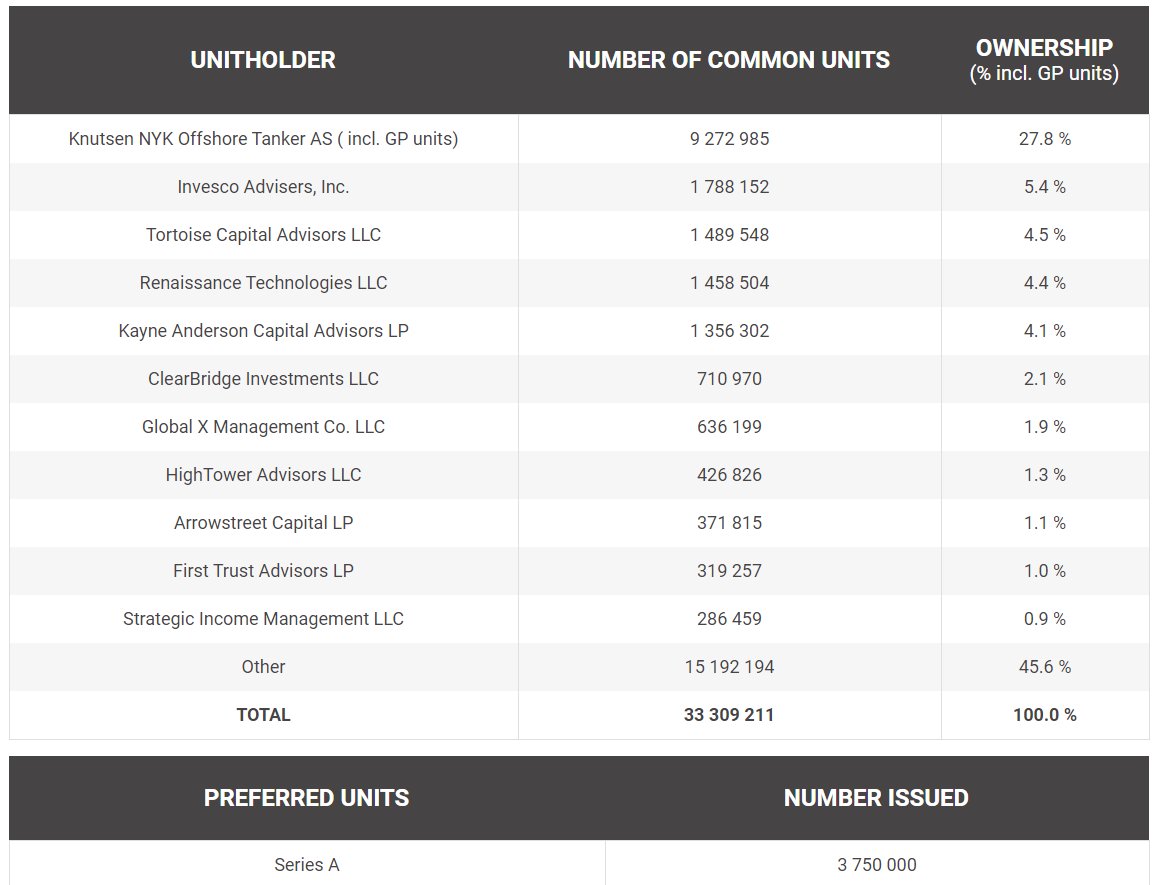The image size is (1160, 885).
Task: Click the 27.8 % ownership cell
Action: click(1045, 138)
